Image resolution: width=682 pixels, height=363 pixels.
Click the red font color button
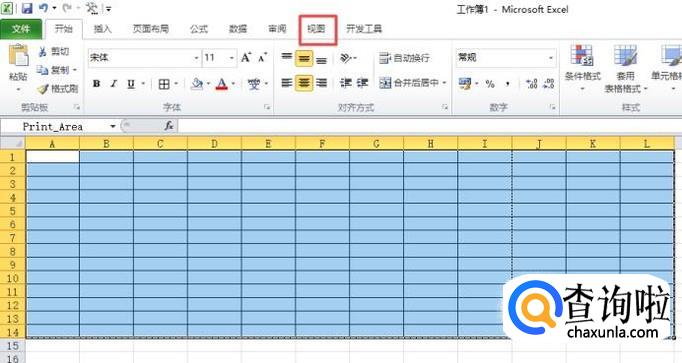click(x=222, y=83)
